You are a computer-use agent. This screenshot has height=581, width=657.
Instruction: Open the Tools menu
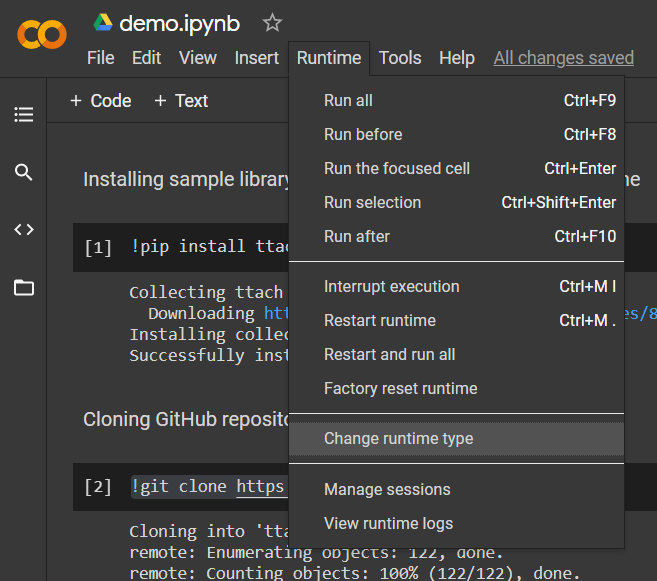pos(400,58)
